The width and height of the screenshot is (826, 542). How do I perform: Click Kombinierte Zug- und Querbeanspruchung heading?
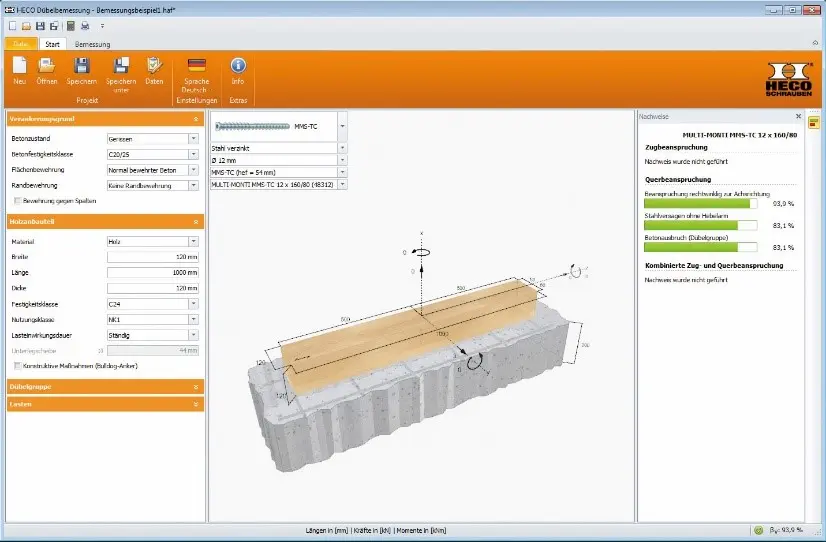(714, 265)
